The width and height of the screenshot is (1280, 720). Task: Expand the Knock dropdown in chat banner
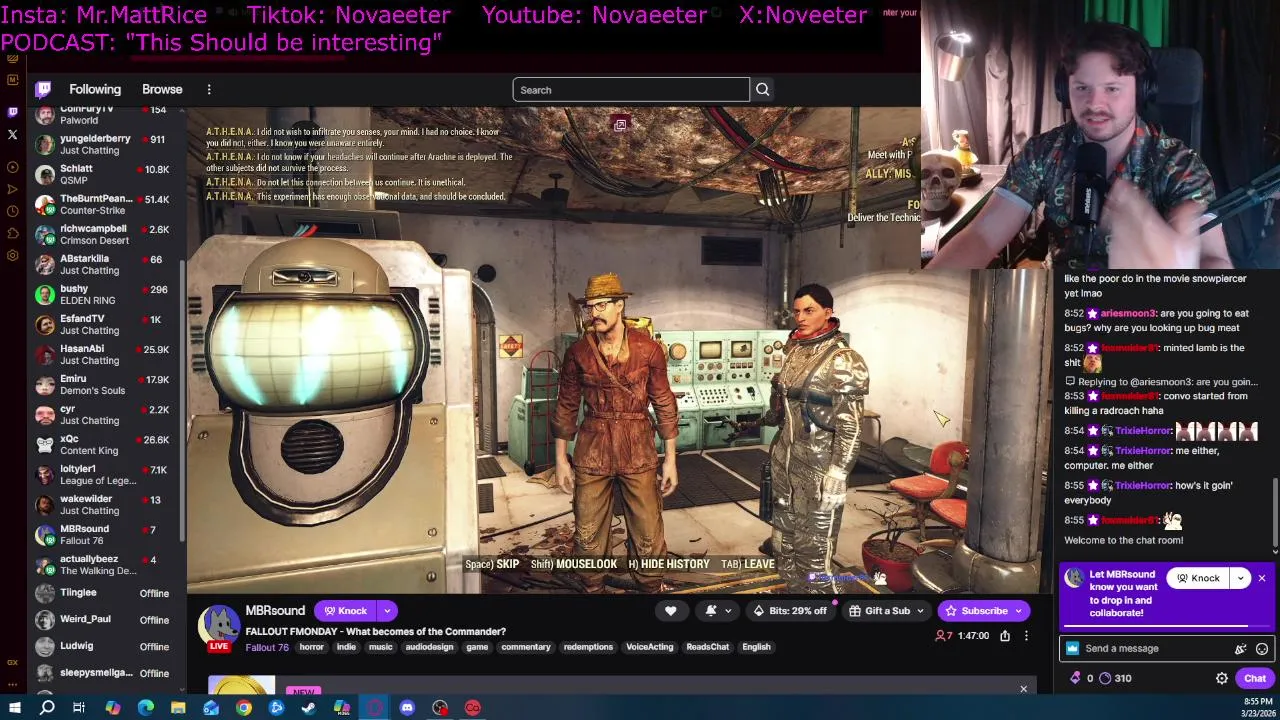point(1240,578)
